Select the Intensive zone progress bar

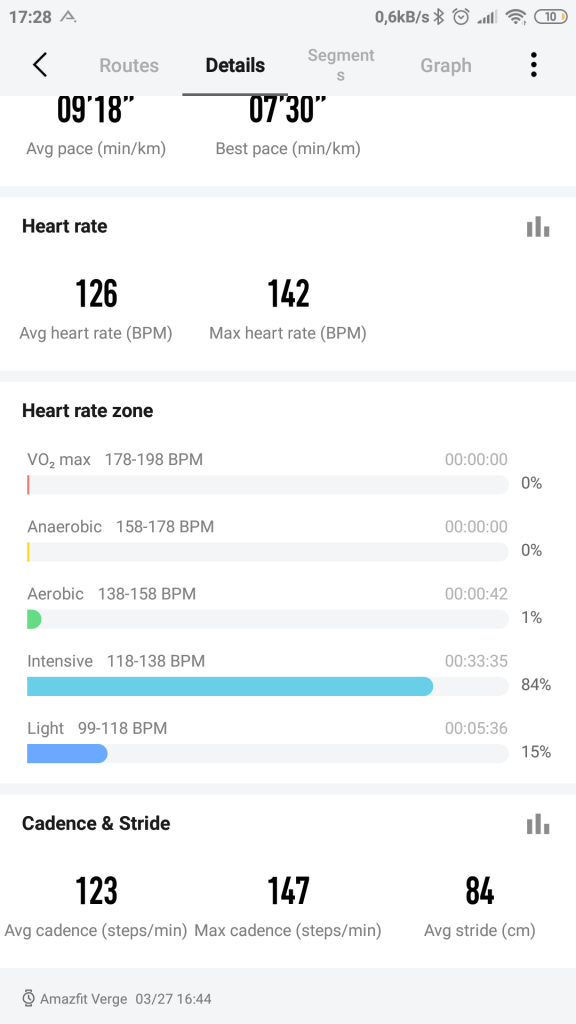click(x=230, y=686)
